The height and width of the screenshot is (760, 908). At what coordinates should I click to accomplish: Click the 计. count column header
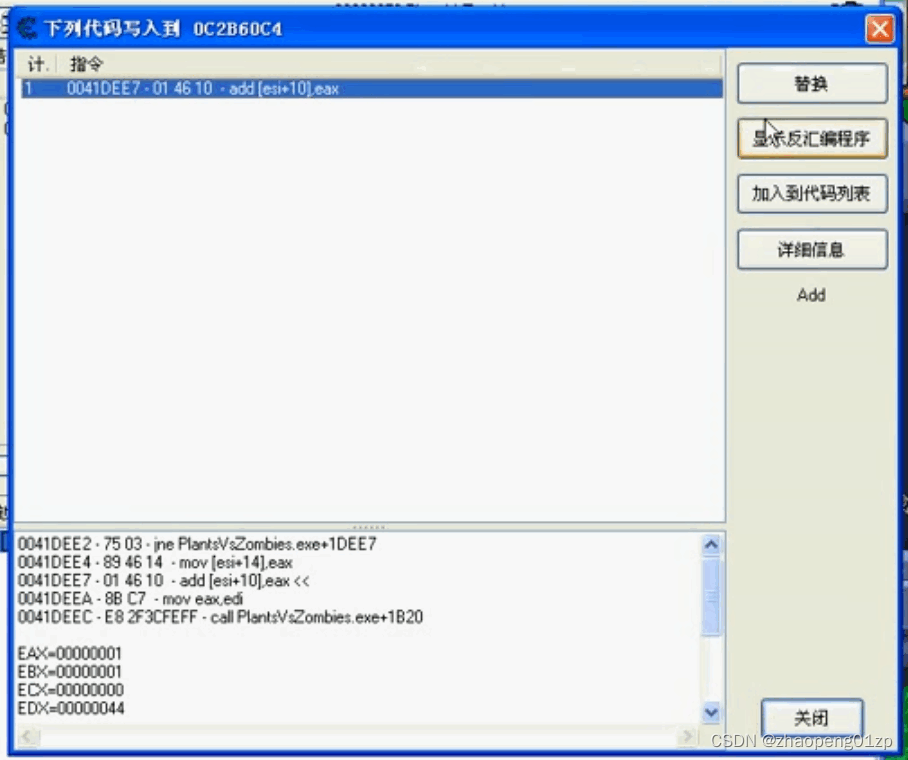click(x=36, y=64)
